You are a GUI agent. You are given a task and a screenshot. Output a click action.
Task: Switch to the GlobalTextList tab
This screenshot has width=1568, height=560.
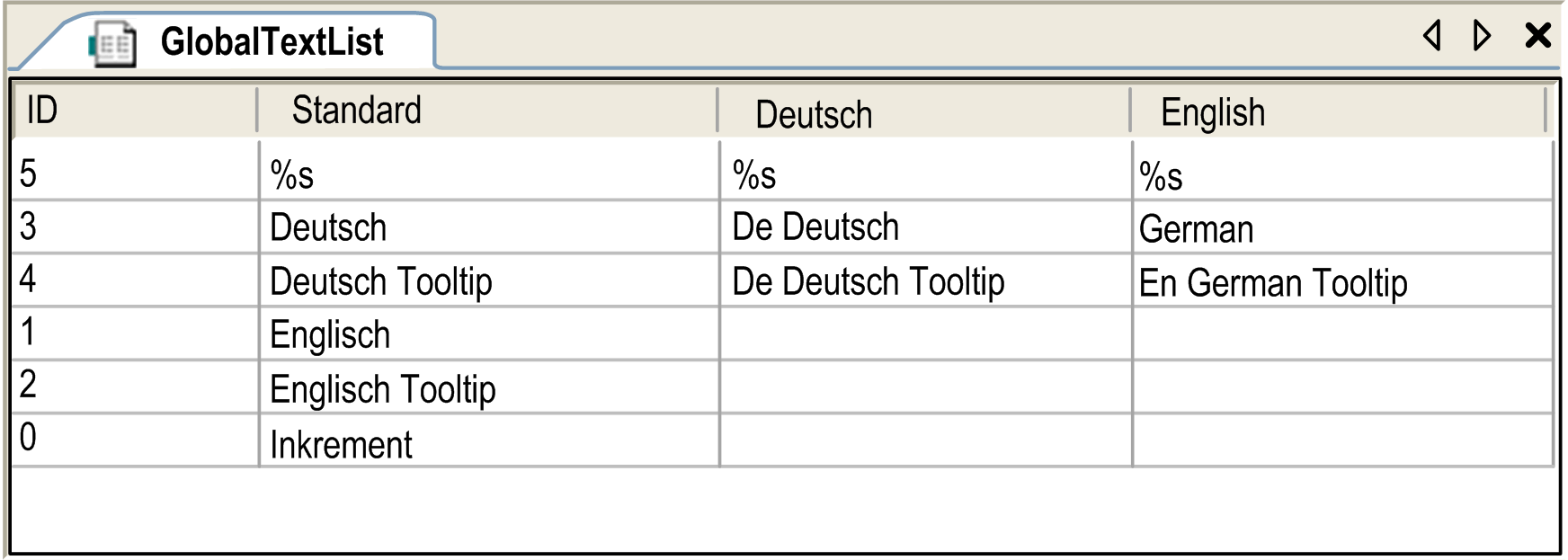tap(272, 42)
